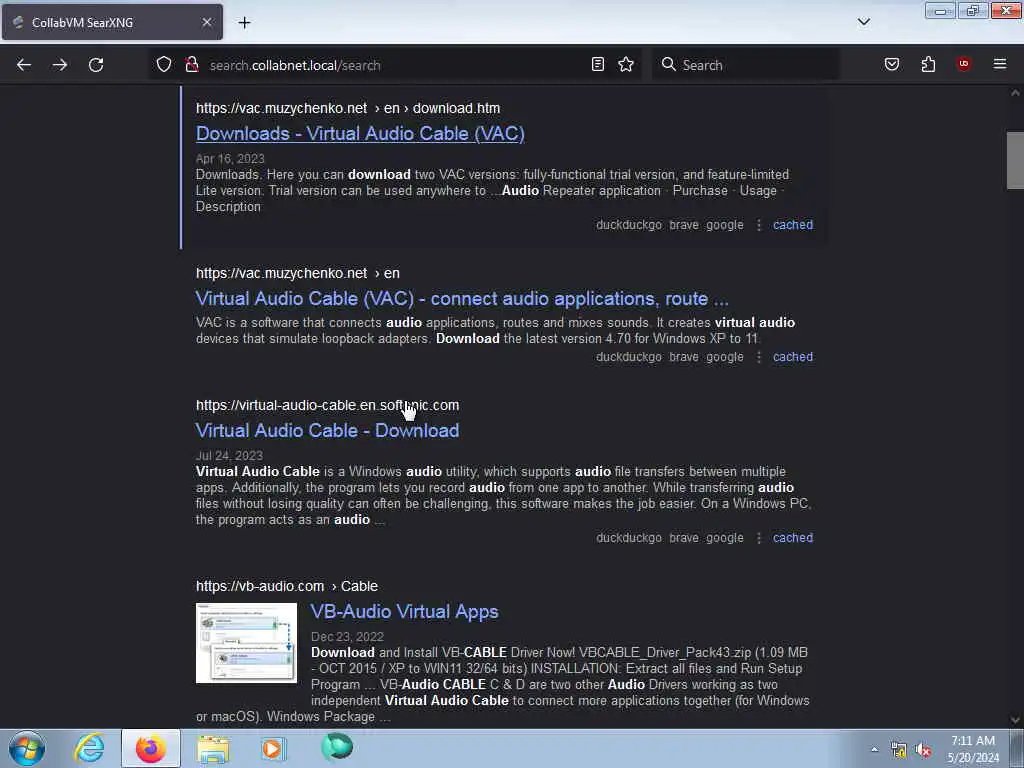
Task: Close the CollabVM SearXNG tab
Action: pos(207,22)
